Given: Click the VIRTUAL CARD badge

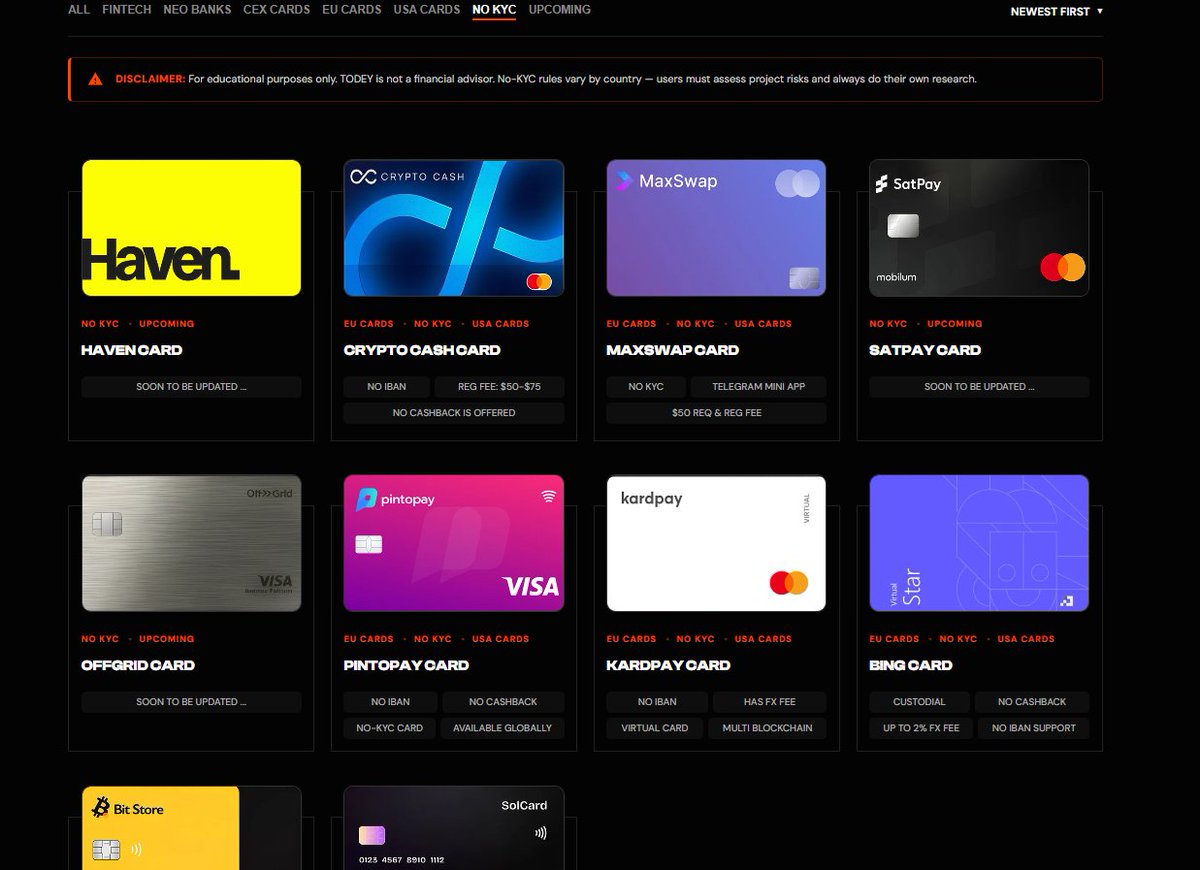Looking at the screenshot, I should [655, 728].
